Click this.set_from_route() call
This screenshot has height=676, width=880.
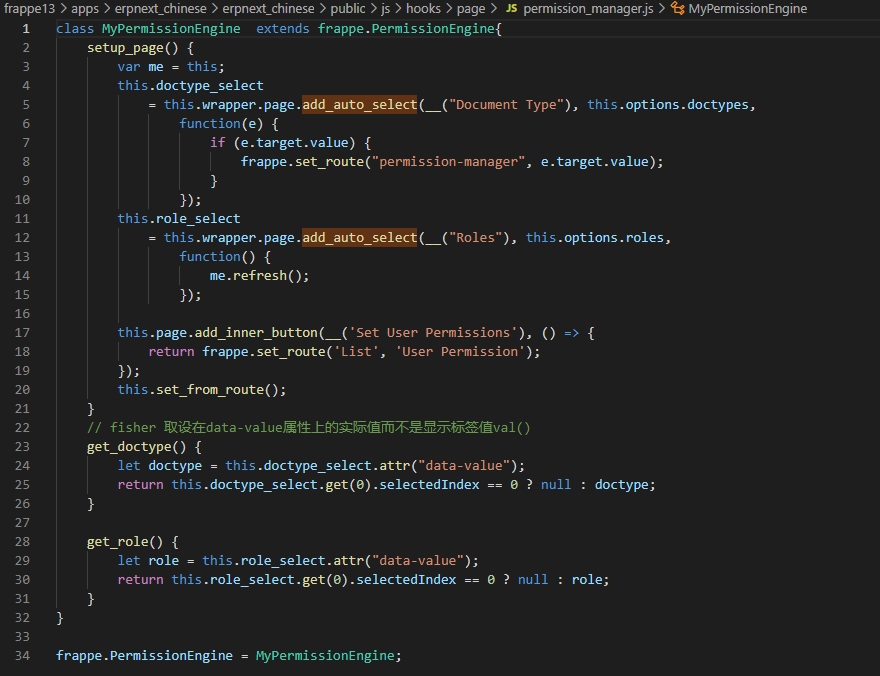pos(201,390)
